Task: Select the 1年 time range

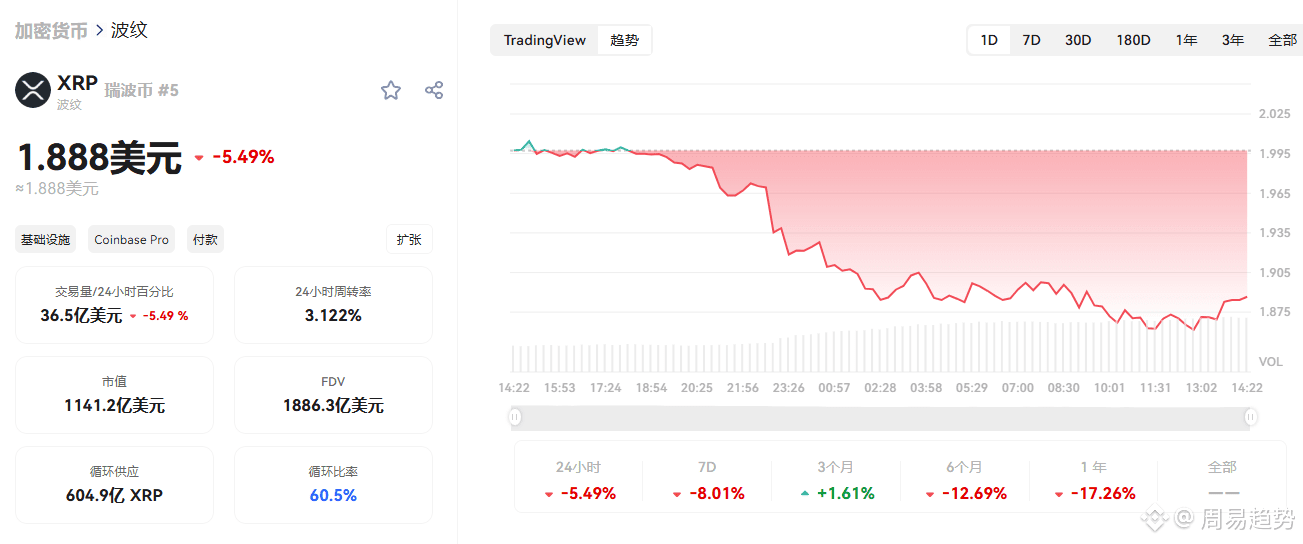Action: [1186, 40]
